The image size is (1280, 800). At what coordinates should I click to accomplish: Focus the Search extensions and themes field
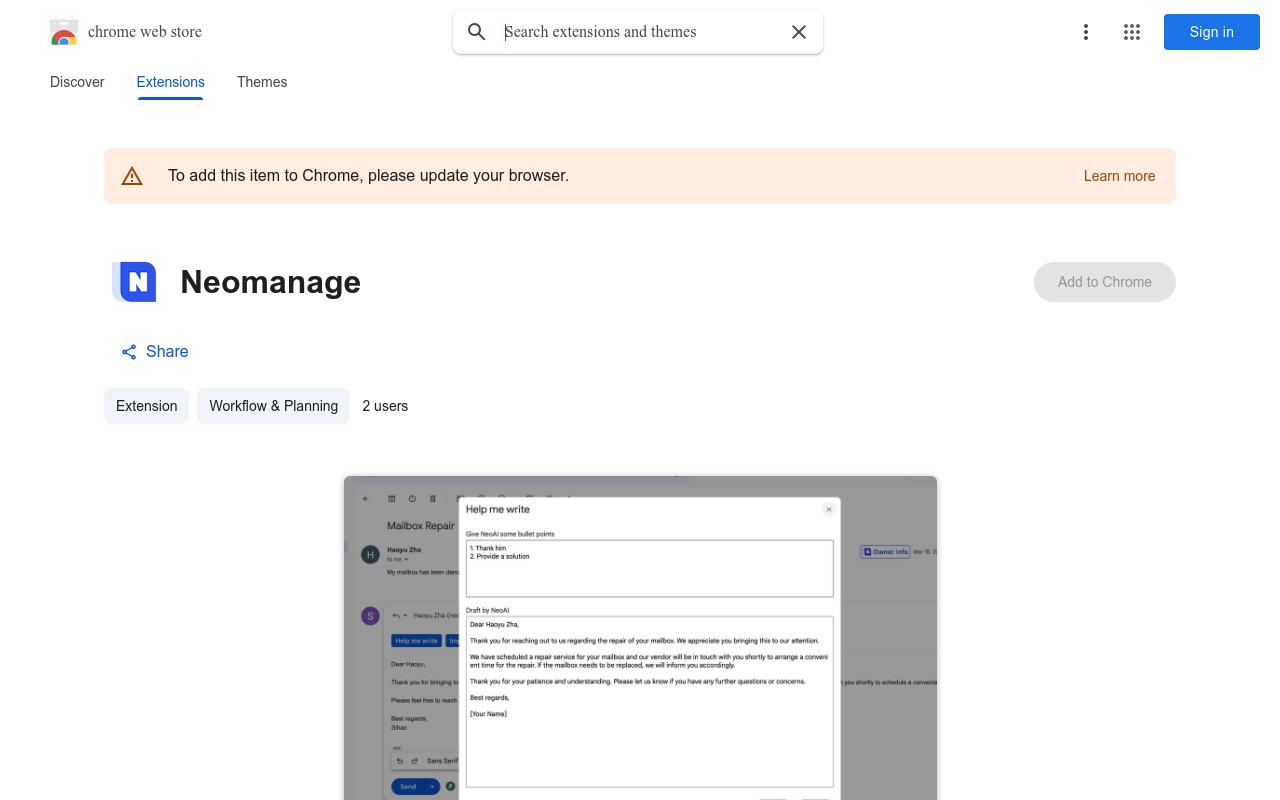[640, 32]
